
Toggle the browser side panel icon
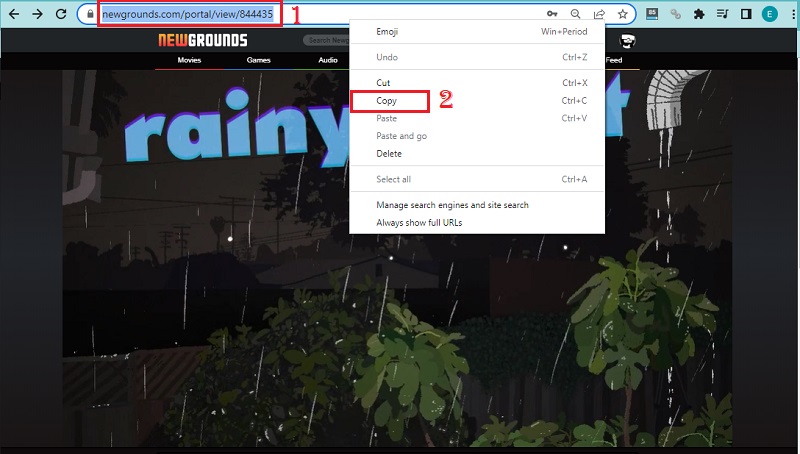coord(746,14)
